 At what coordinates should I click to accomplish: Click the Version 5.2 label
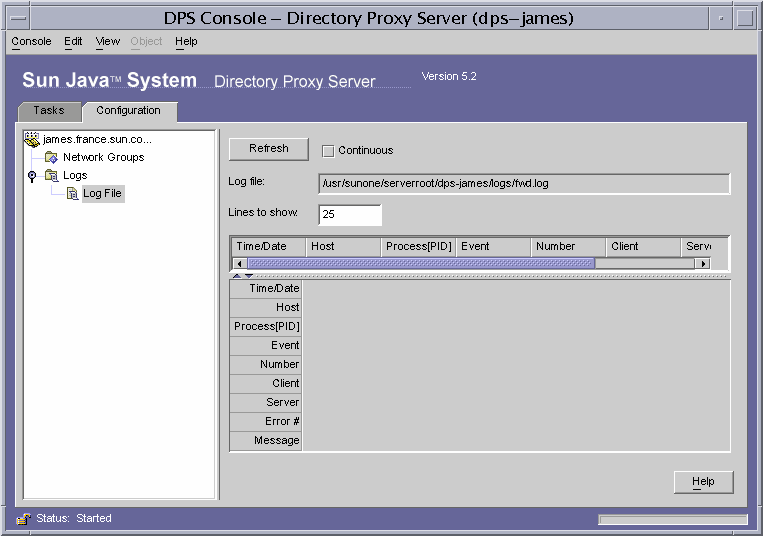(449, 76)
